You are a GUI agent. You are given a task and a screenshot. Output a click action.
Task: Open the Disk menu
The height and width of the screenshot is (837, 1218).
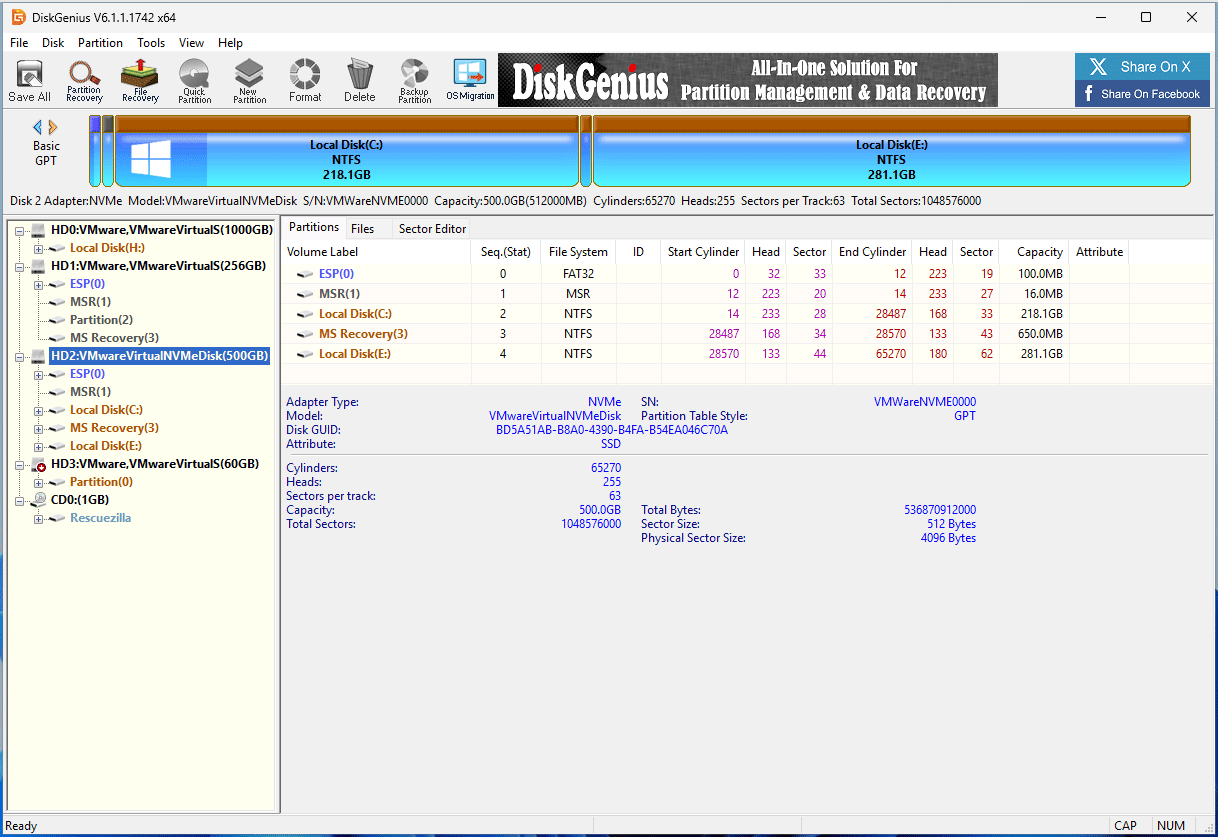pyautogui.click(x=53, y=43)
